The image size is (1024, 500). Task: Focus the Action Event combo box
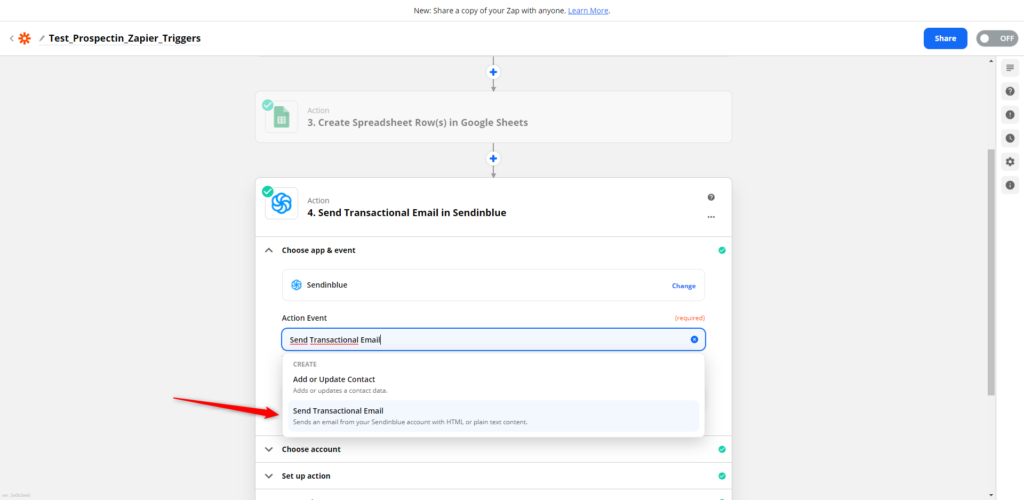tap(493, 339)
